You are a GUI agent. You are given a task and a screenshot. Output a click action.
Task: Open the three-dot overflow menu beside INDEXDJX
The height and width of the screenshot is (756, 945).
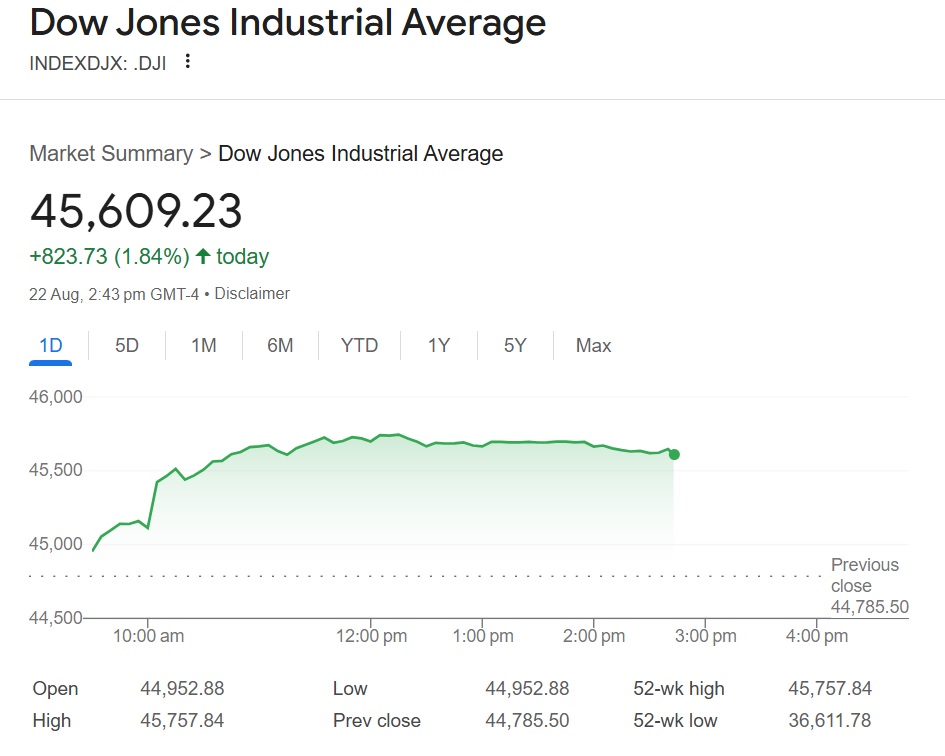(188, 61)
